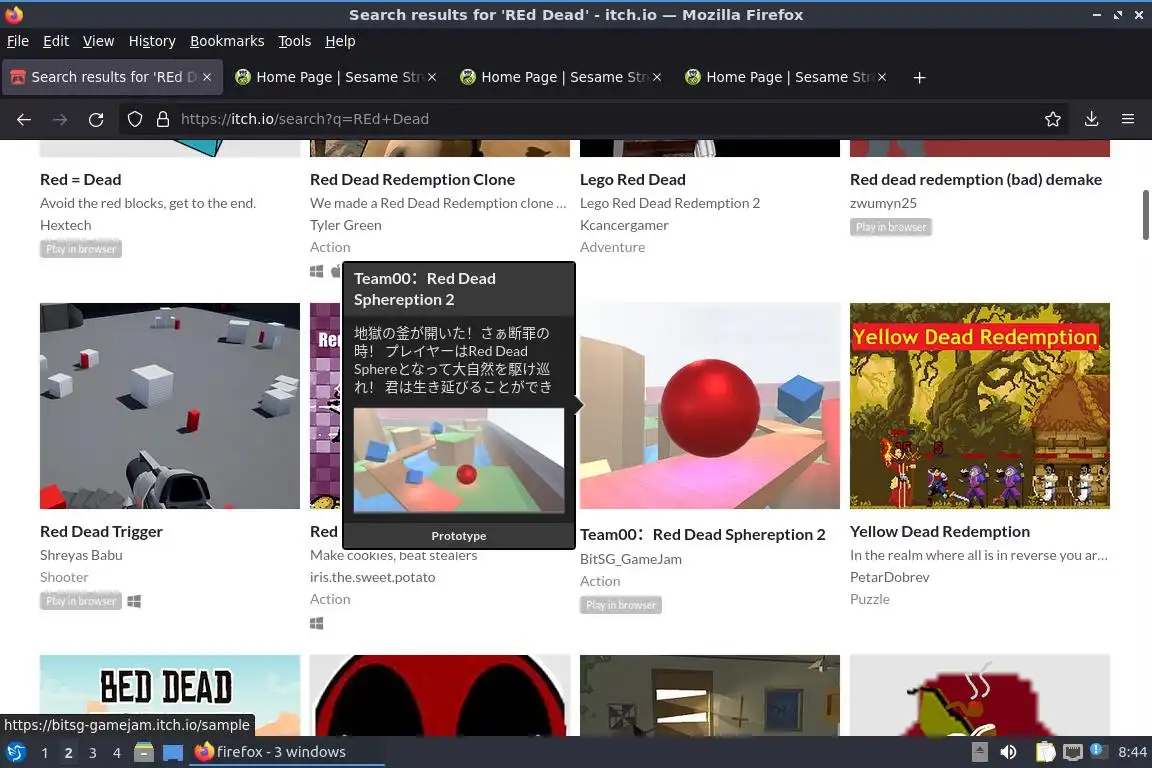Click Windows icon under iris.the.sweet.potato game
Screen dimensions: 1152x768
point(317,623)
